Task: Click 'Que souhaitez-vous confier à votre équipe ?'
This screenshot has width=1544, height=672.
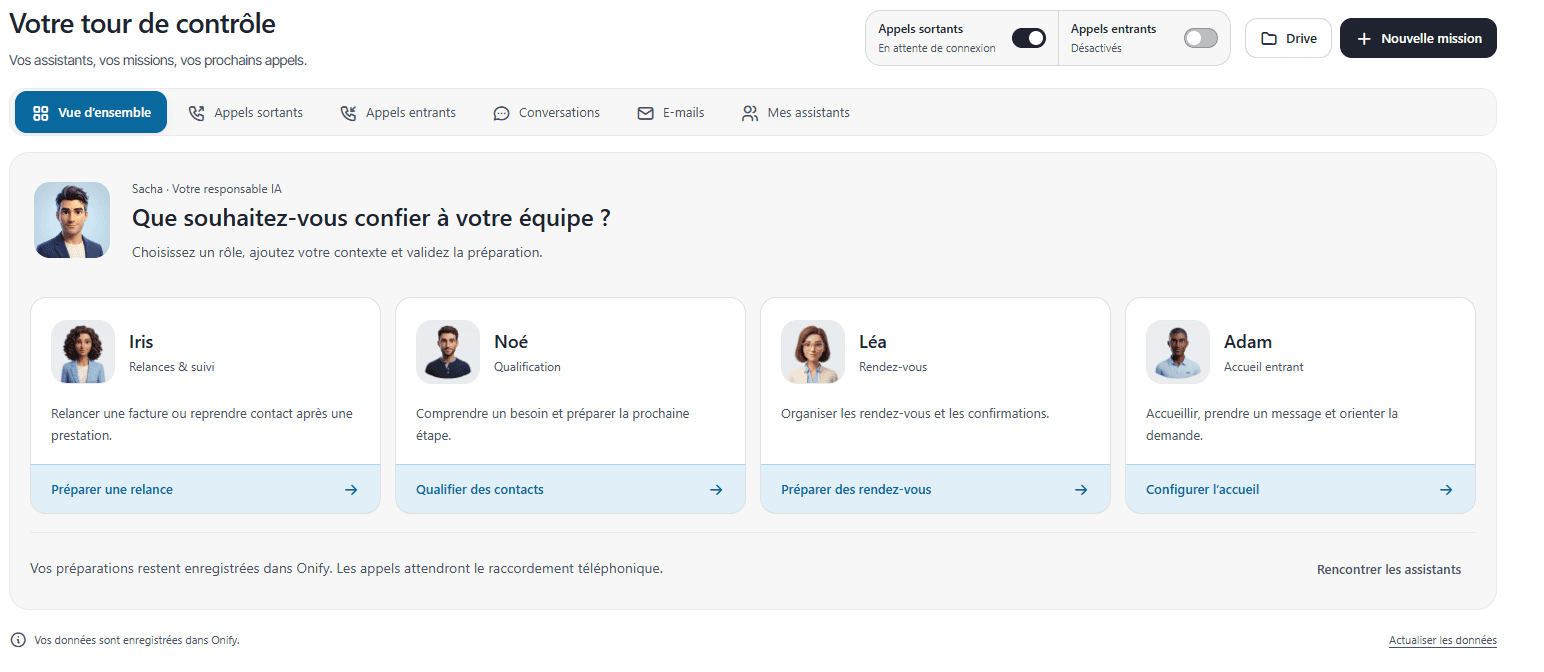Action: [x=371, y=218]
